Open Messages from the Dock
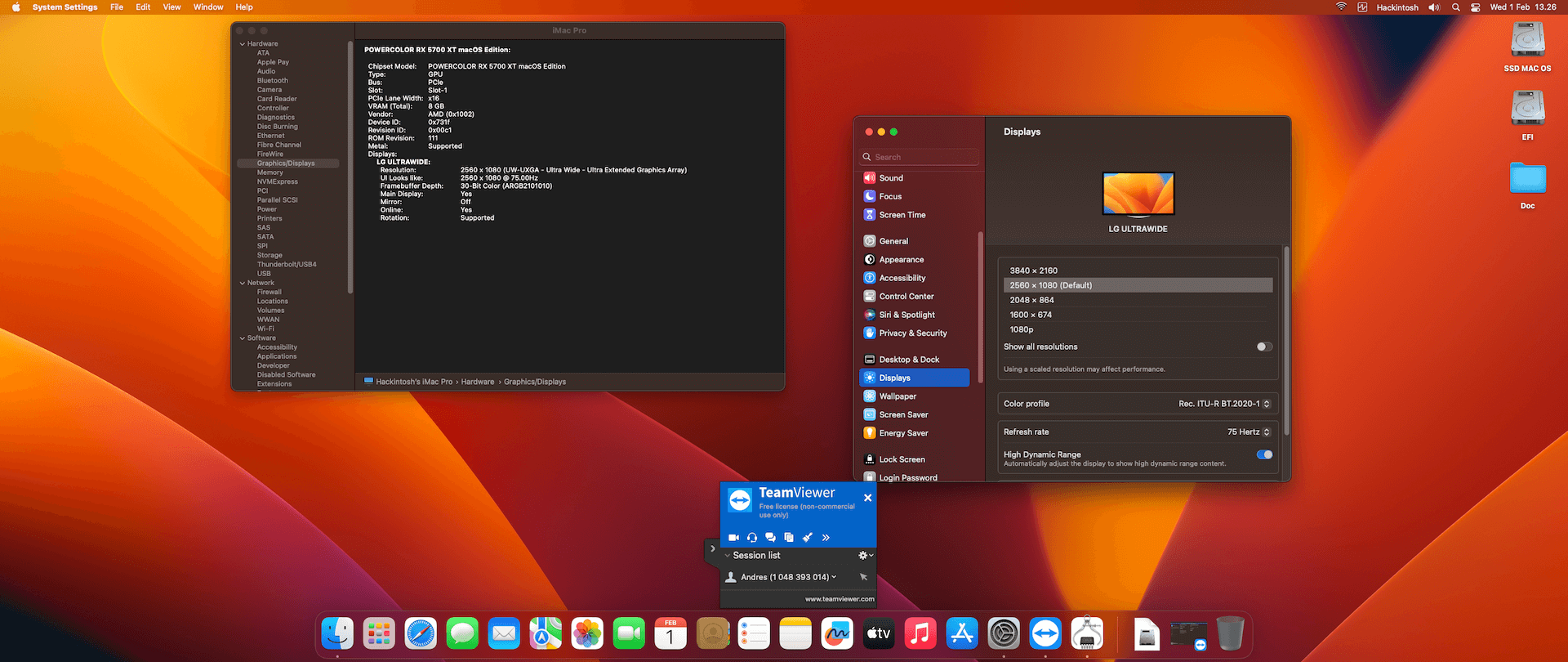This screenshot has width=1568, height=662. pyautogui.click(x=462, y=633)
